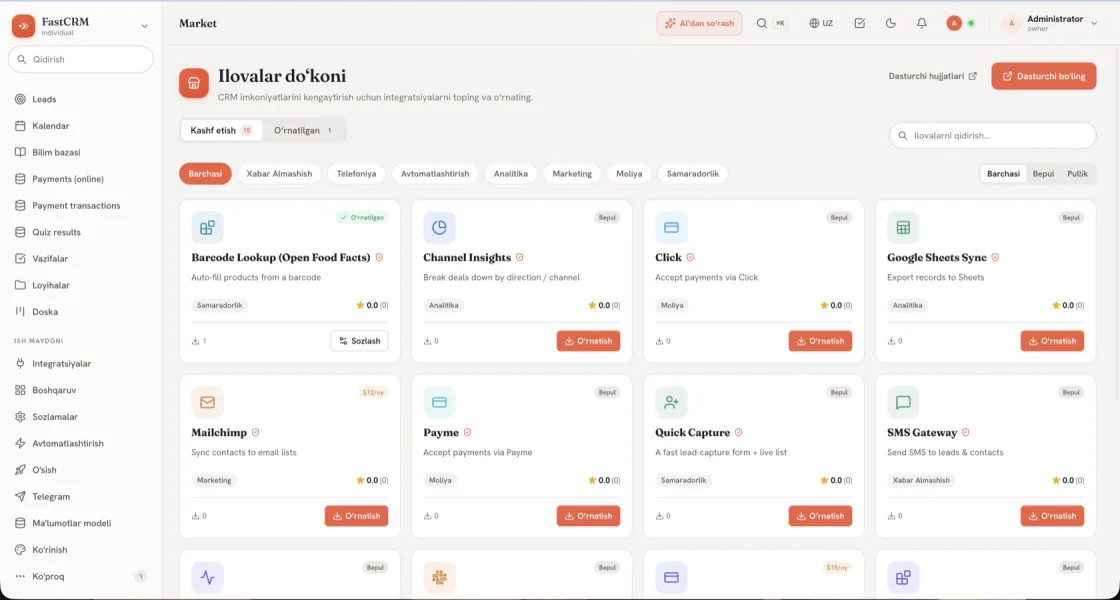Click the Quick Capture person-plus icon

pyautogui.click(x=671, y=403)
